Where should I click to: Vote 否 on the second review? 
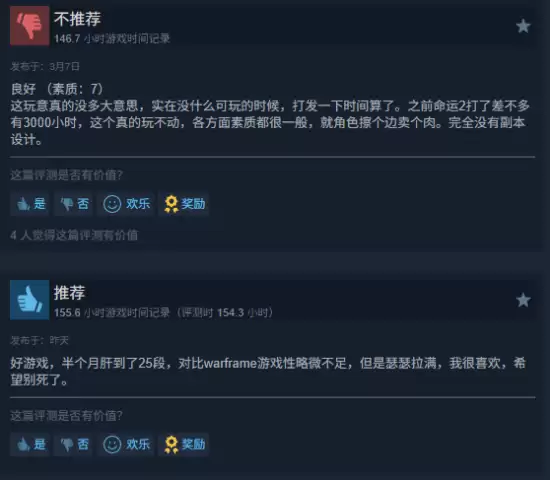(x=73, y=444)
